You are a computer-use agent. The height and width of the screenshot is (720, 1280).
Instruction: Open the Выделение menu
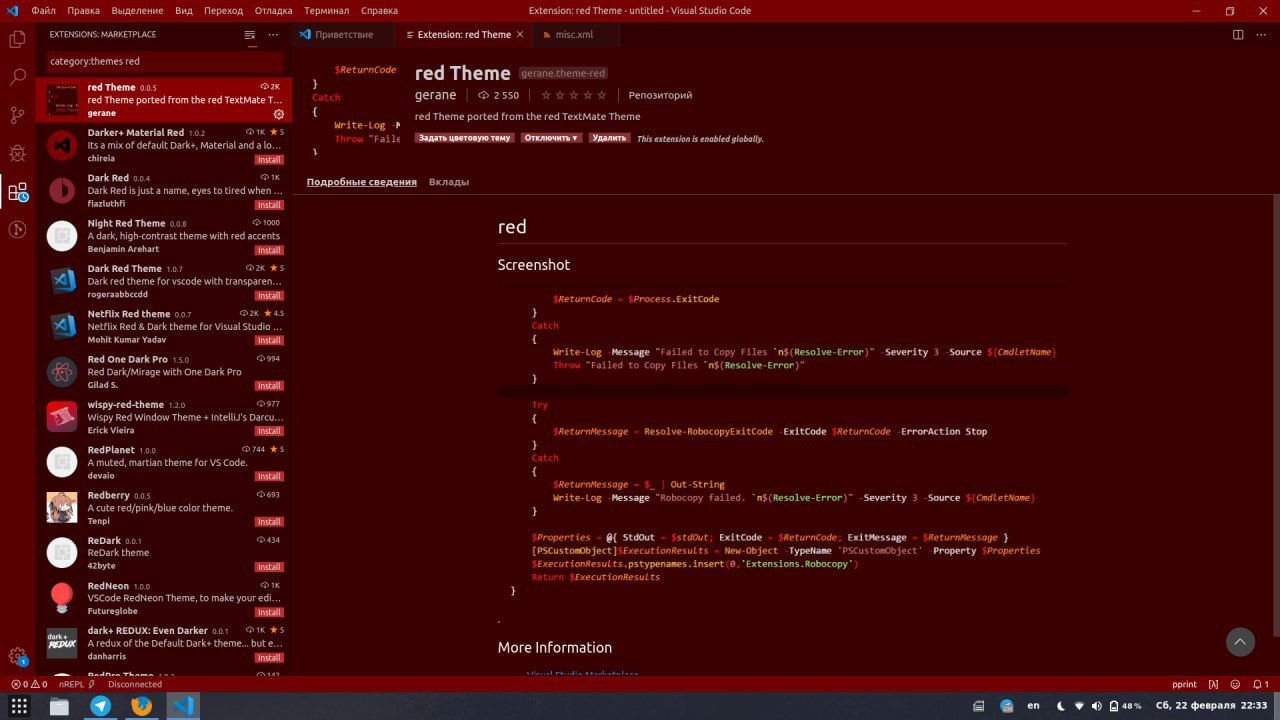coord(137,10)
